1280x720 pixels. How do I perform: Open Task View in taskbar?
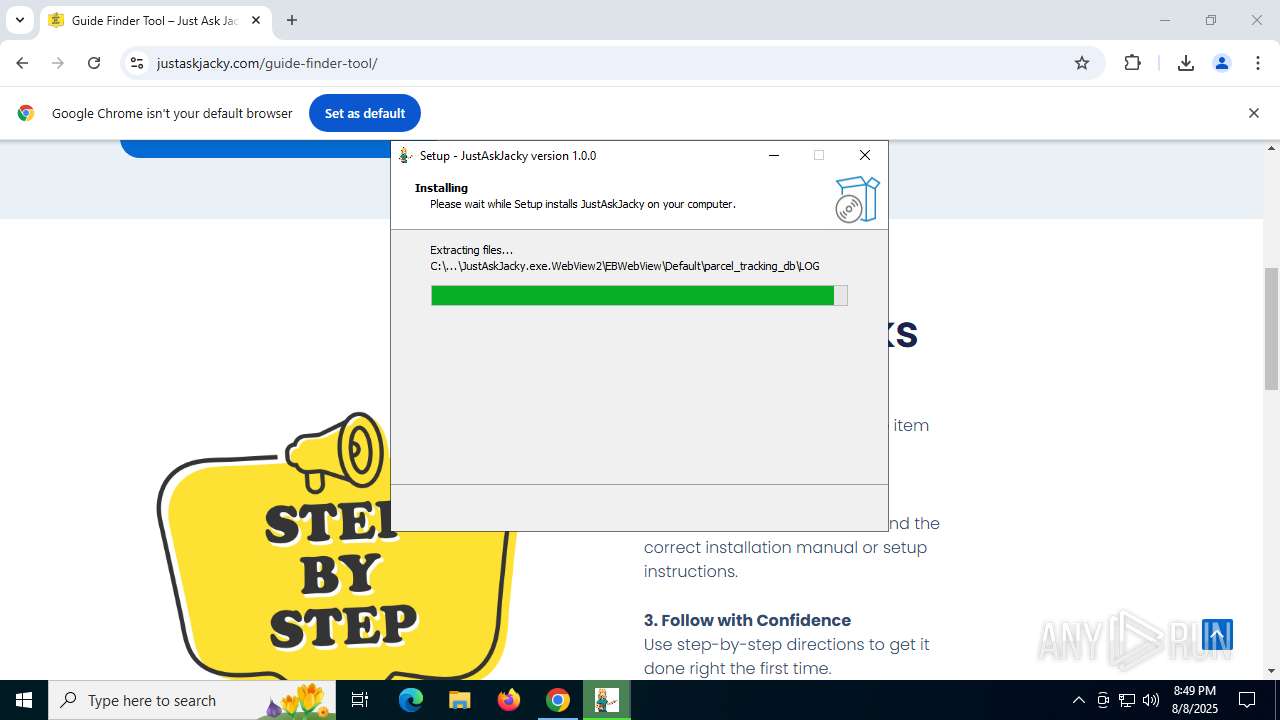click(360, 700)
